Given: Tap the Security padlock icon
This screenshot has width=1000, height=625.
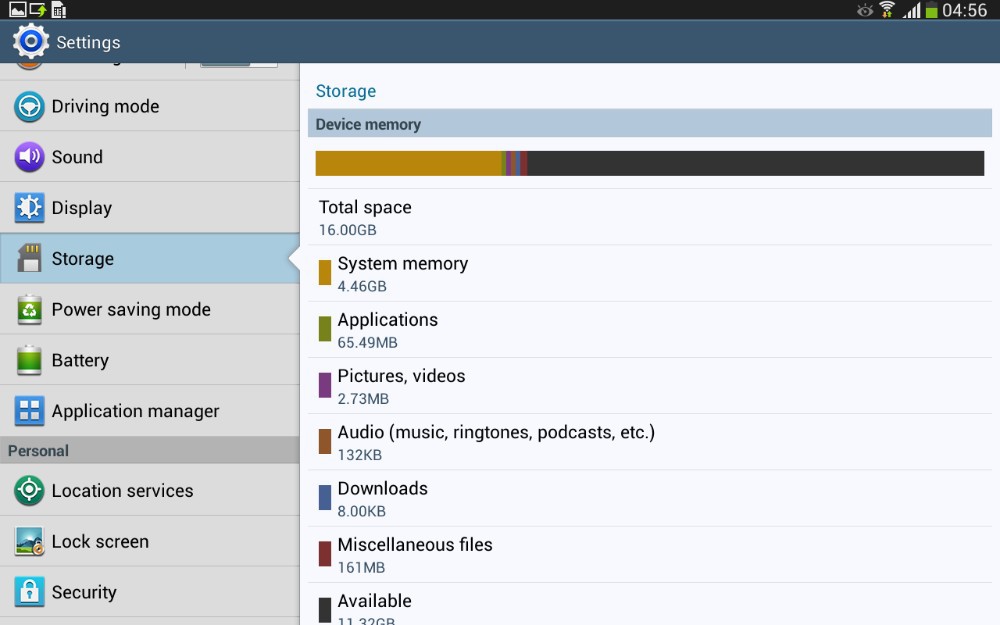Looking at the screenshot, I should [29, 592].
